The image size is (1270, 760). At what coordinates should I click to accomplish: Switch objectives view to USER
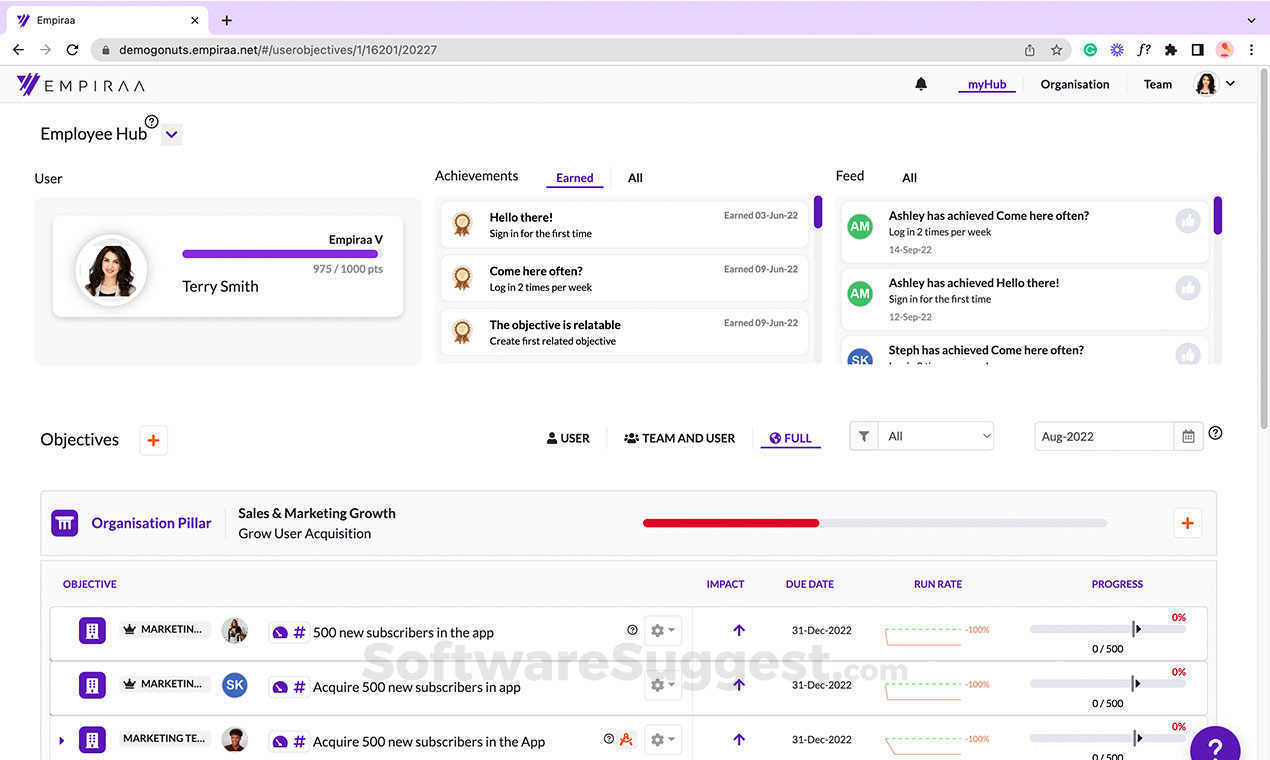coord(568,438)
